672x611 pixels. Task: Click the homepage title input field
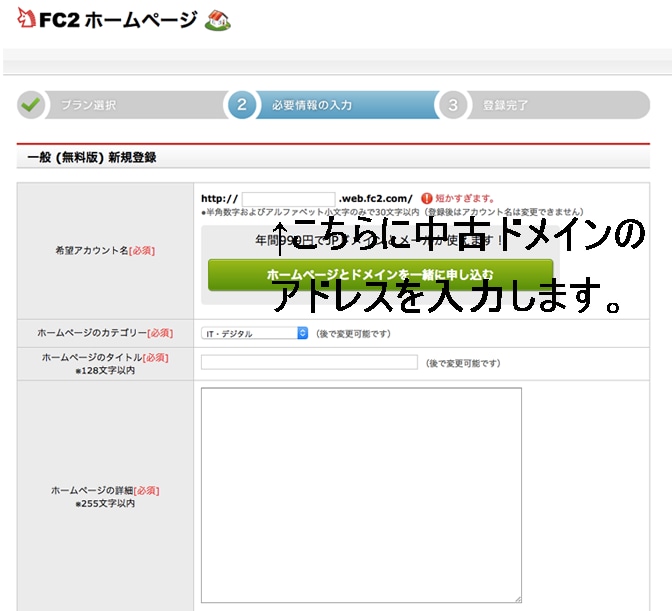coord(309,362)
